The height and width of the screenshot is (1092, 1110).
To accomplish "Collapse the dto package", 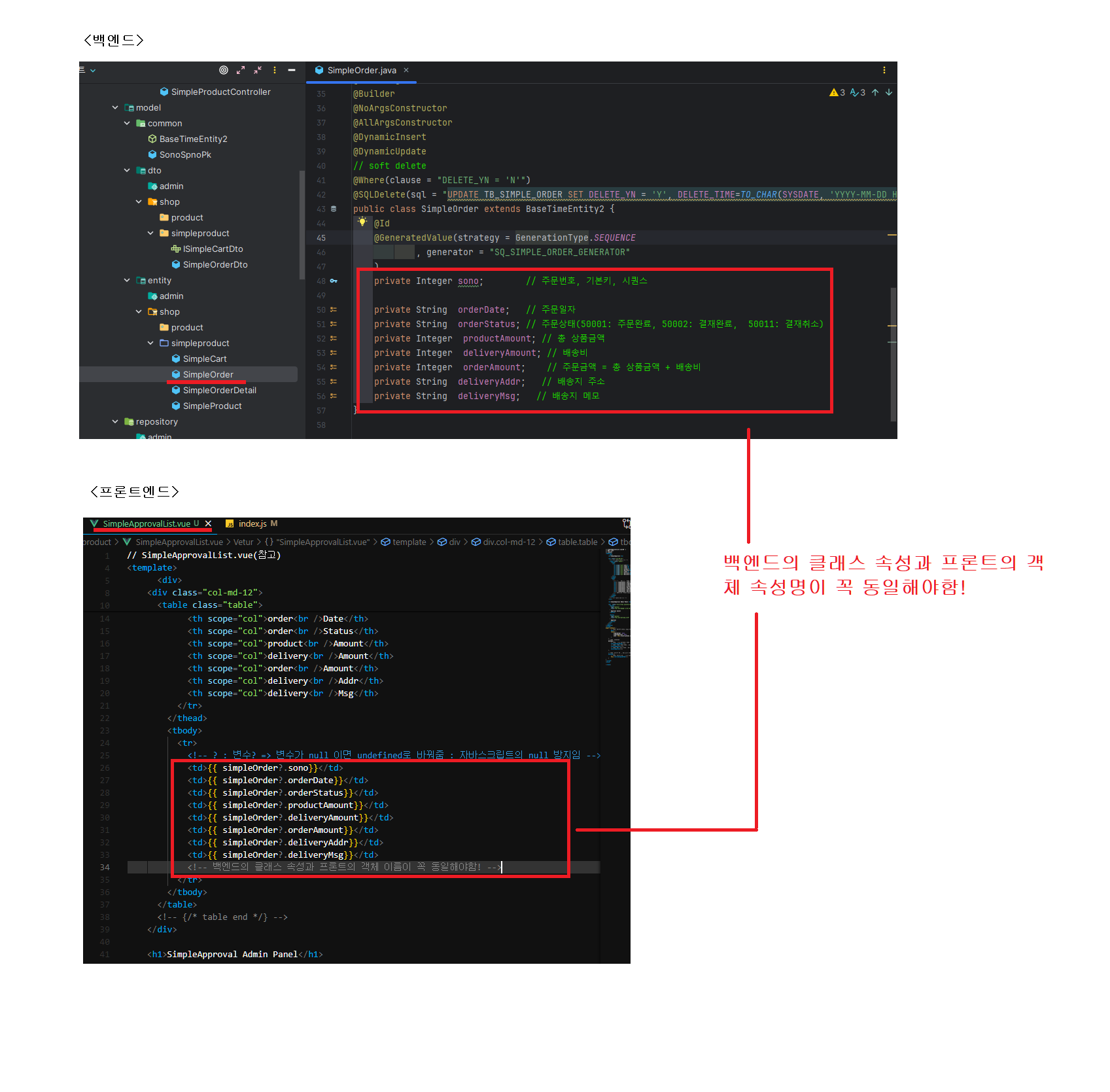I will pyautogui.click(x=127, y=170).
